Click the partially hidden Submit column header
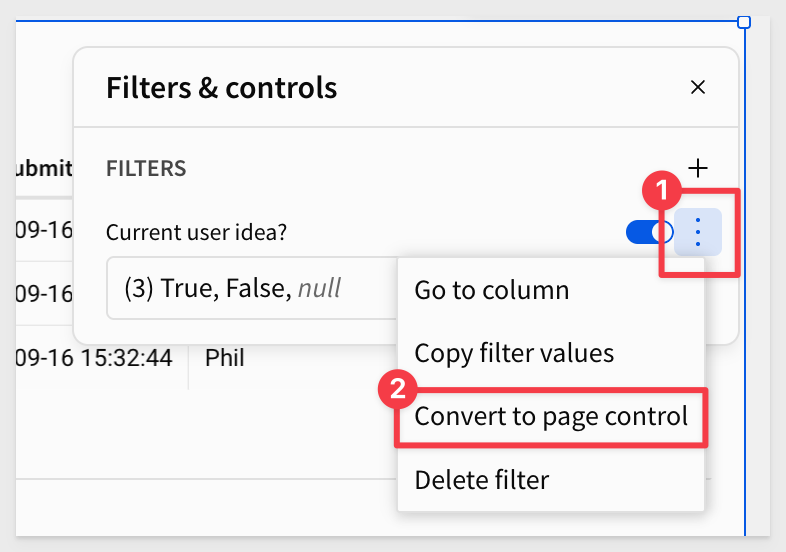 point(44,168)
